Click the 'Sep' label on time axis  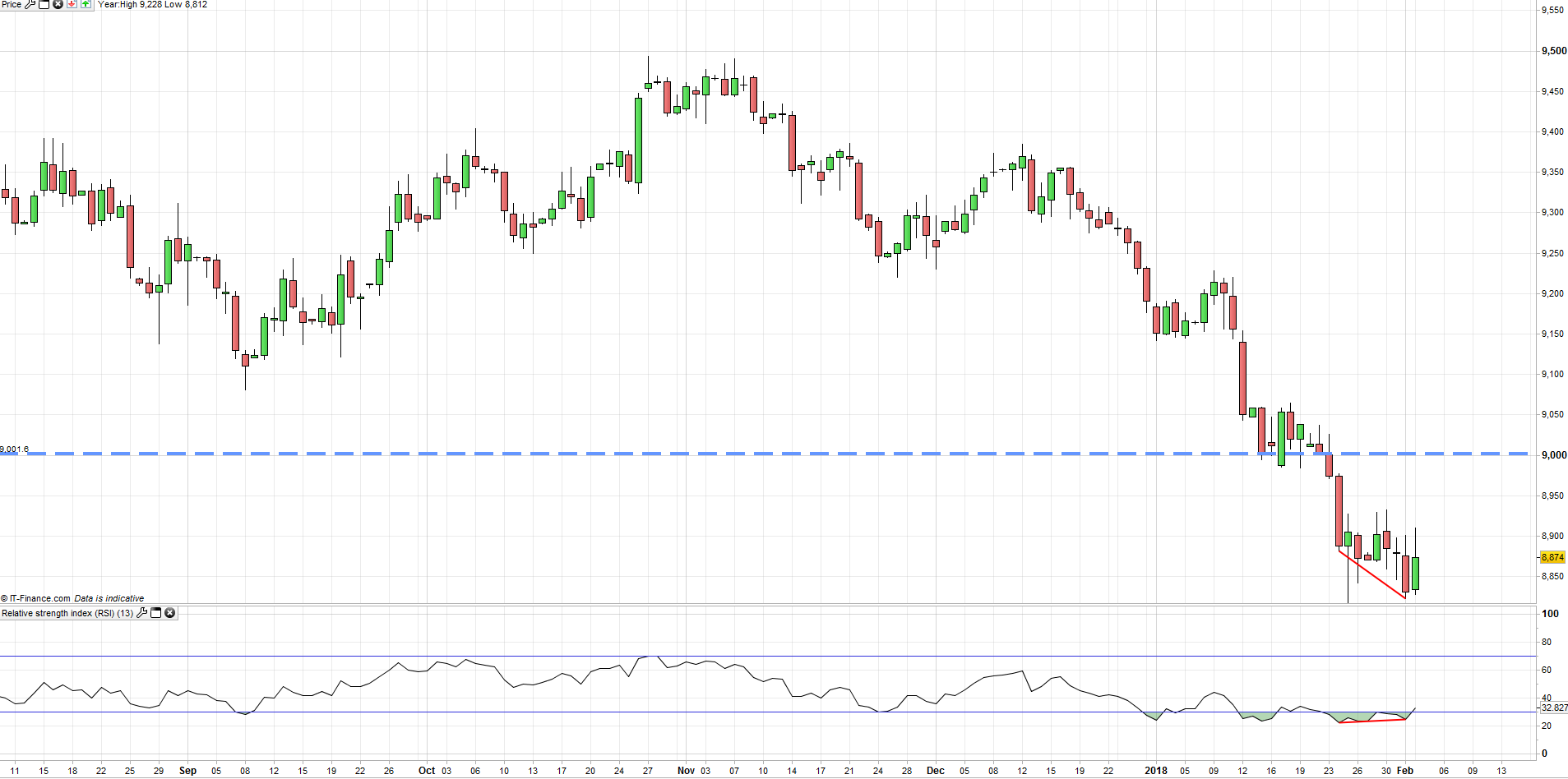click(x=187, y=771)
